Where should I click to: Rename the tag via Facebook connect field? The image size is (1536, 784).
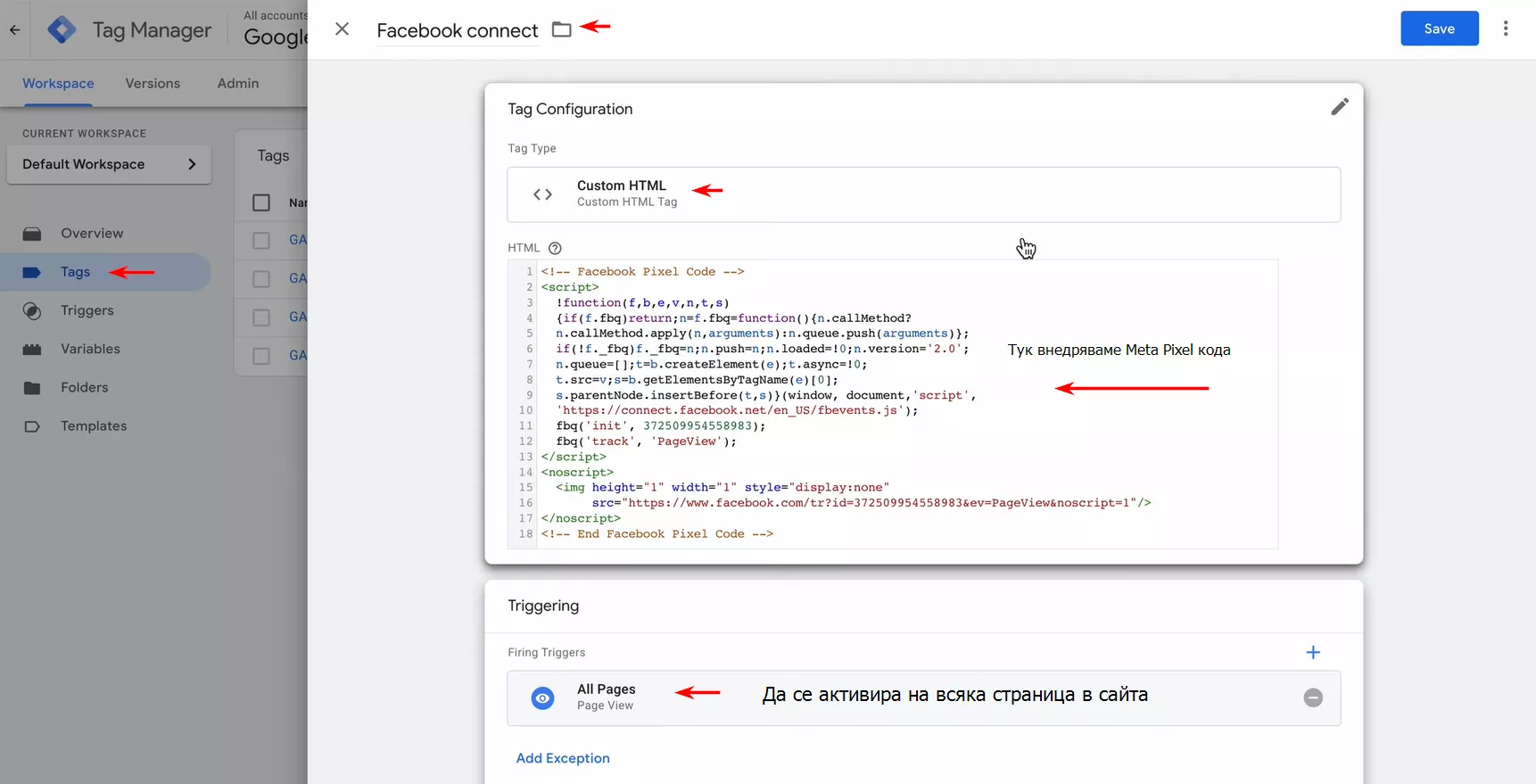tap(458, 30)
